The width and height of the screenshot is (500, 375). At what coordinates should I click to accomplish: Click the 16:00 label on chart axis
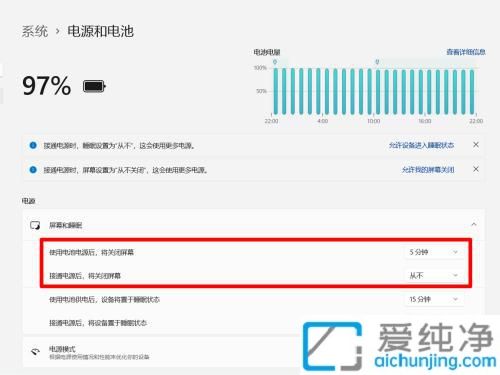[425, 121]
